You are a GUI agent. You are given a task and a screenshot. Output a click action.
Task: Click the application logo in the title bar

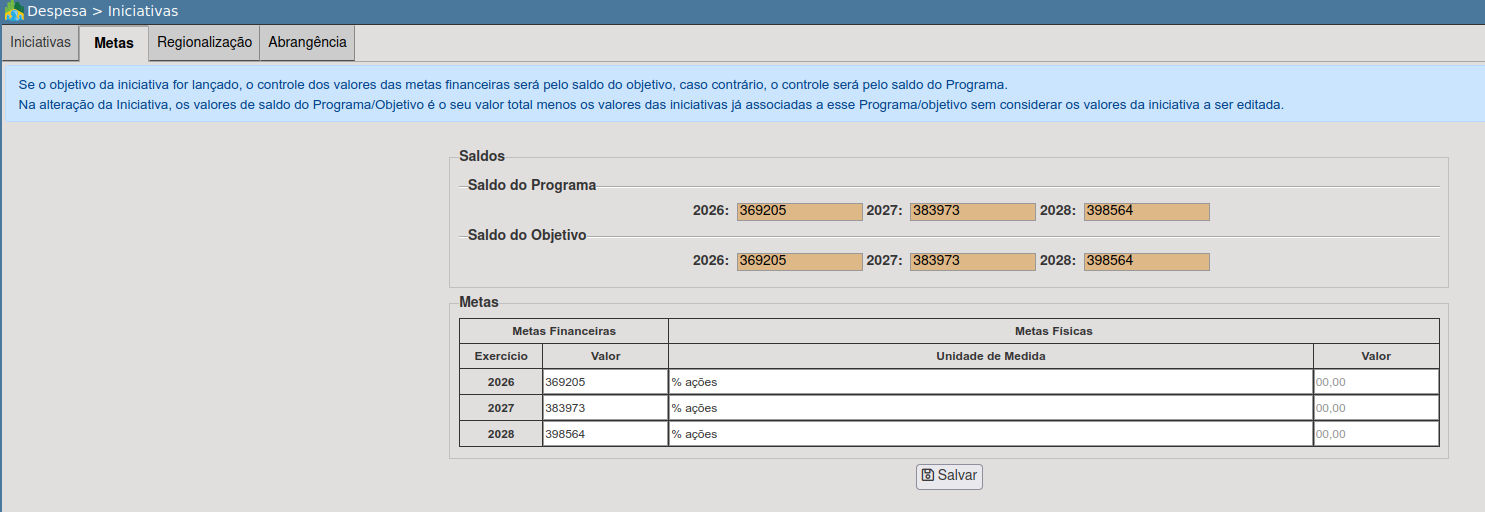(x=14, y=11)
